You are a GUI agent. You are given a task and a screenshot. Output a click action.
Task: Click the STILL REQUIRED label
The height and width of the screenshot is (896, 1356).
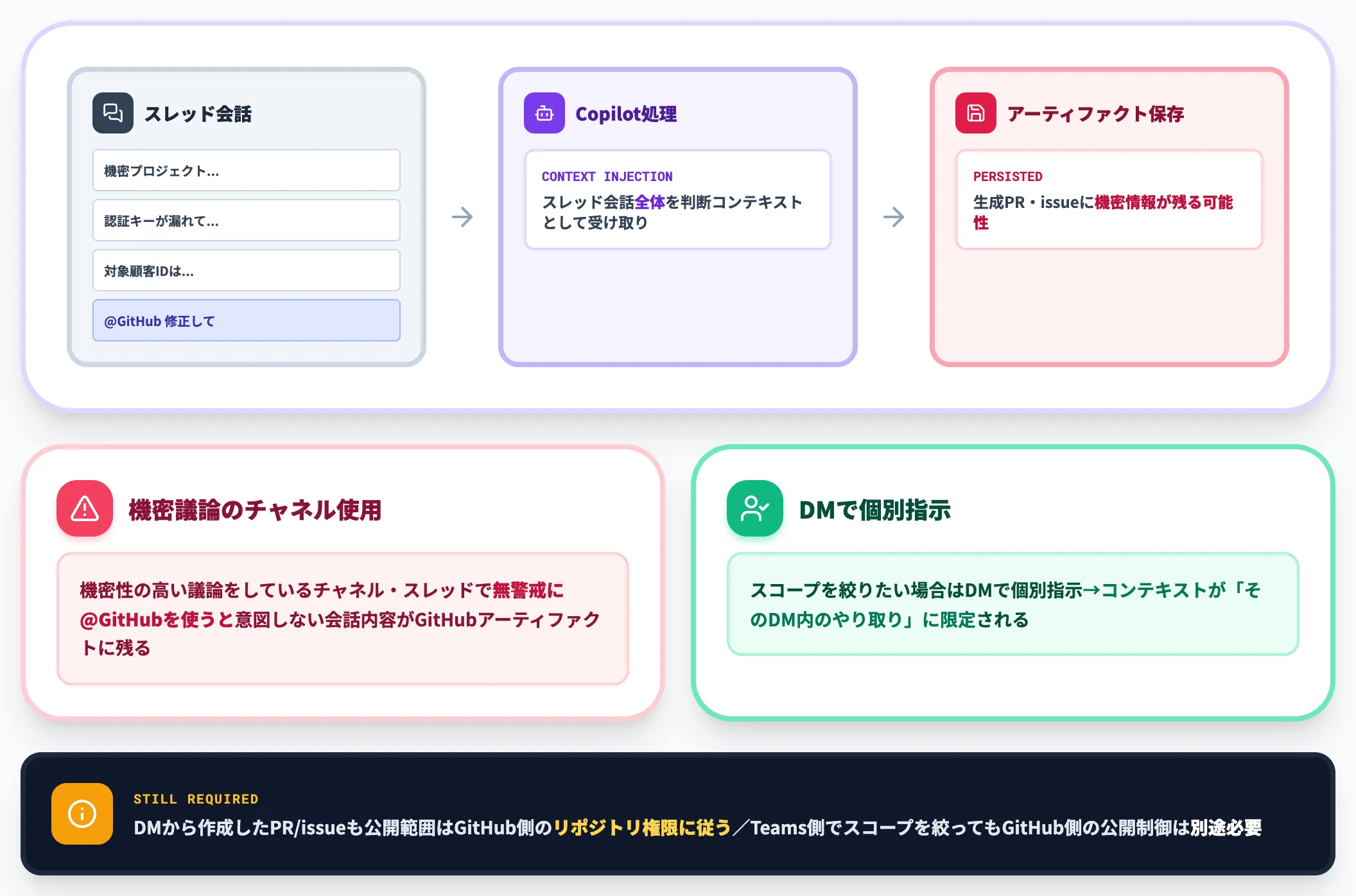click(x=196, y=799)
